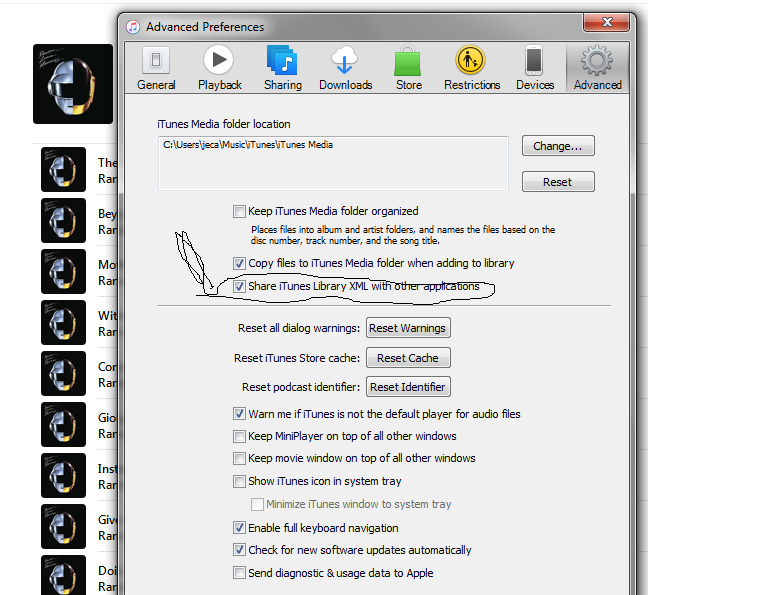Enable Send diagnostic & usage data to Apple
767x595 pixels.
[239, 572]
